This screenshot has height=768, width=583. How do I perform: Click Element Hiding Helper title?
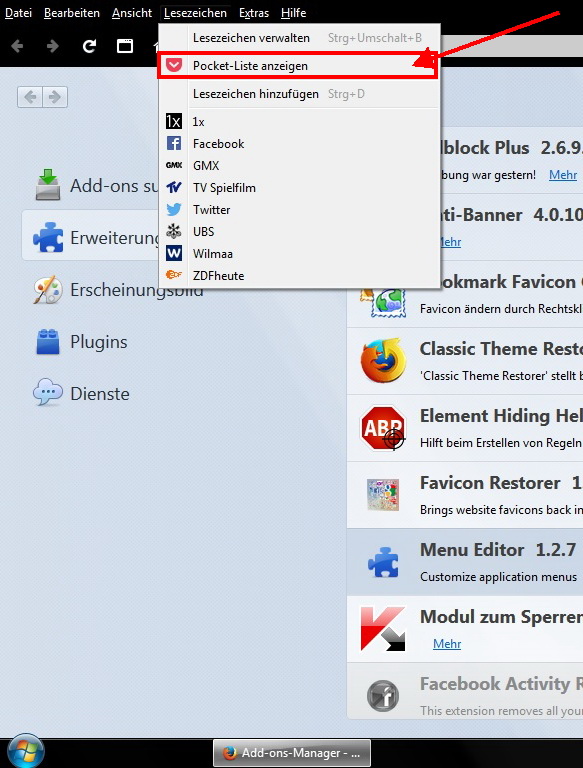pyautogui.click(x=501, y=416)
